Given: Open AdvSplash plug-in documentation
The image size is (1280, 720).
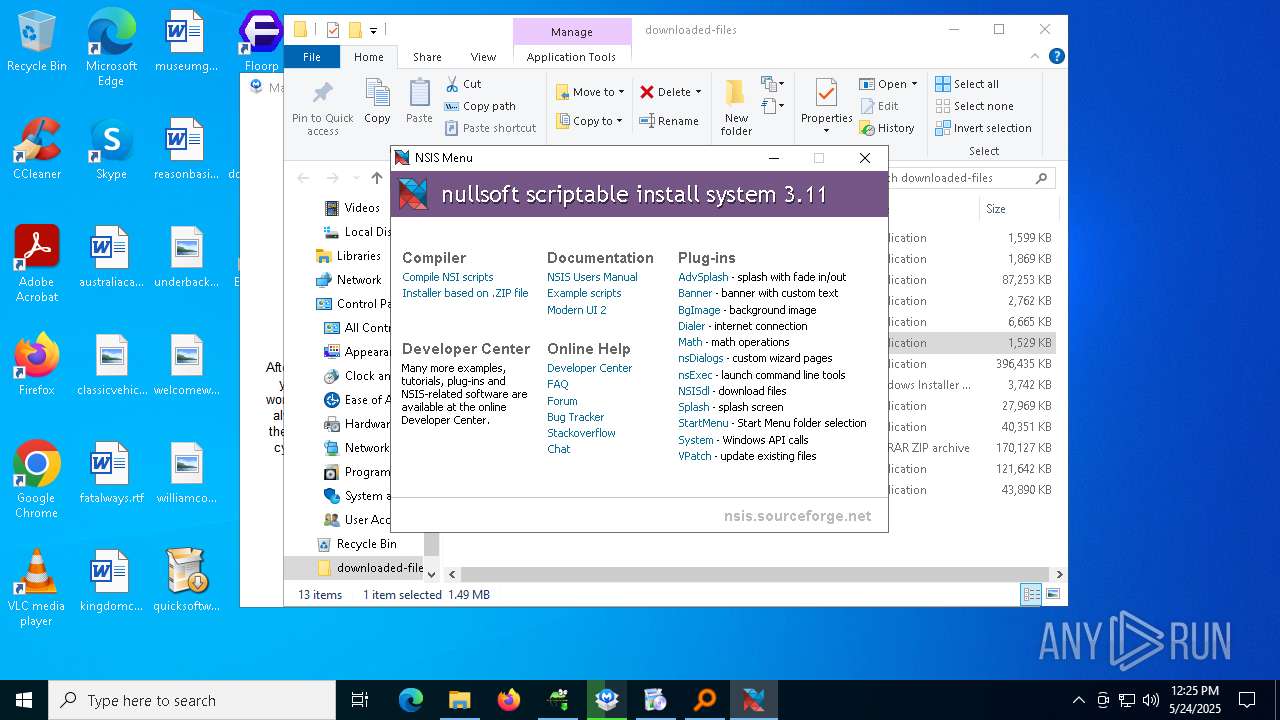Looking at the screenshot, I should point(703,277).
